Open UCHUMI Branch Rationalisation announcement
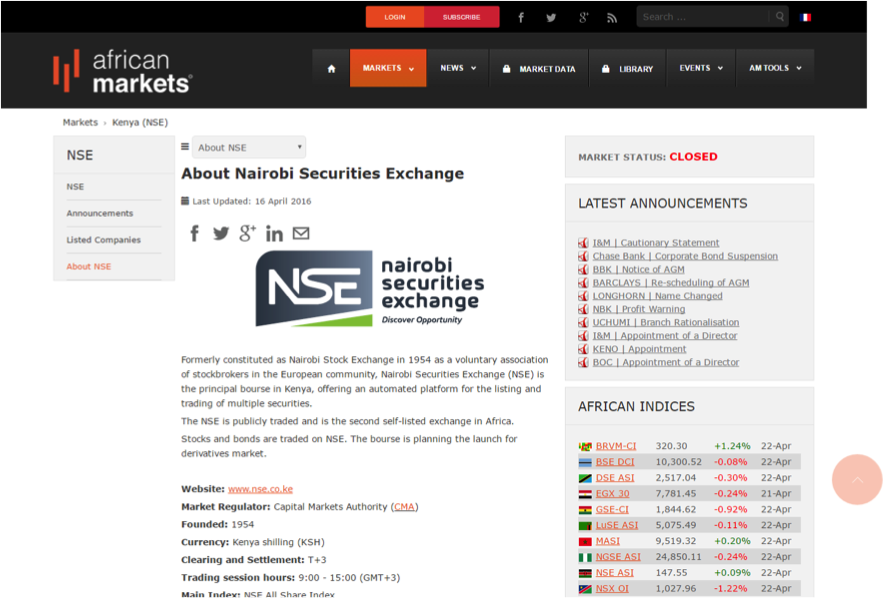 coord(666,322)
